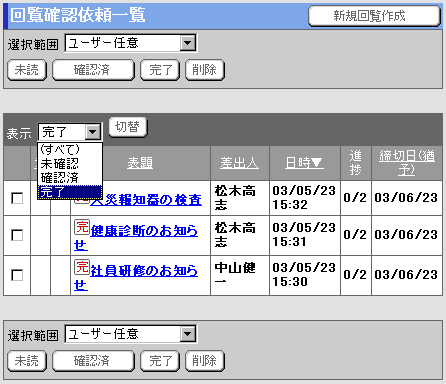Collapse the 表示 filter dropdown arrow
The image size is (446, 384).
tap(93, 132)
